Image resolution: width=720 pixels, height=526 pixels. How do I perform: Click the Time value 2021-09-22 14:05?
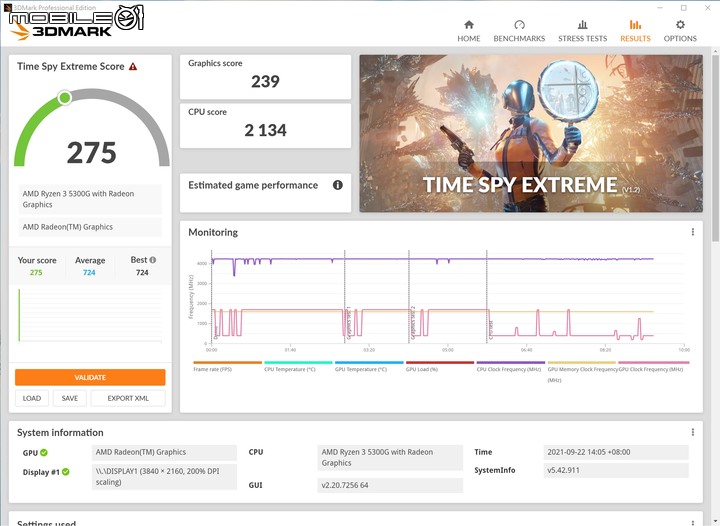(616, 452)
